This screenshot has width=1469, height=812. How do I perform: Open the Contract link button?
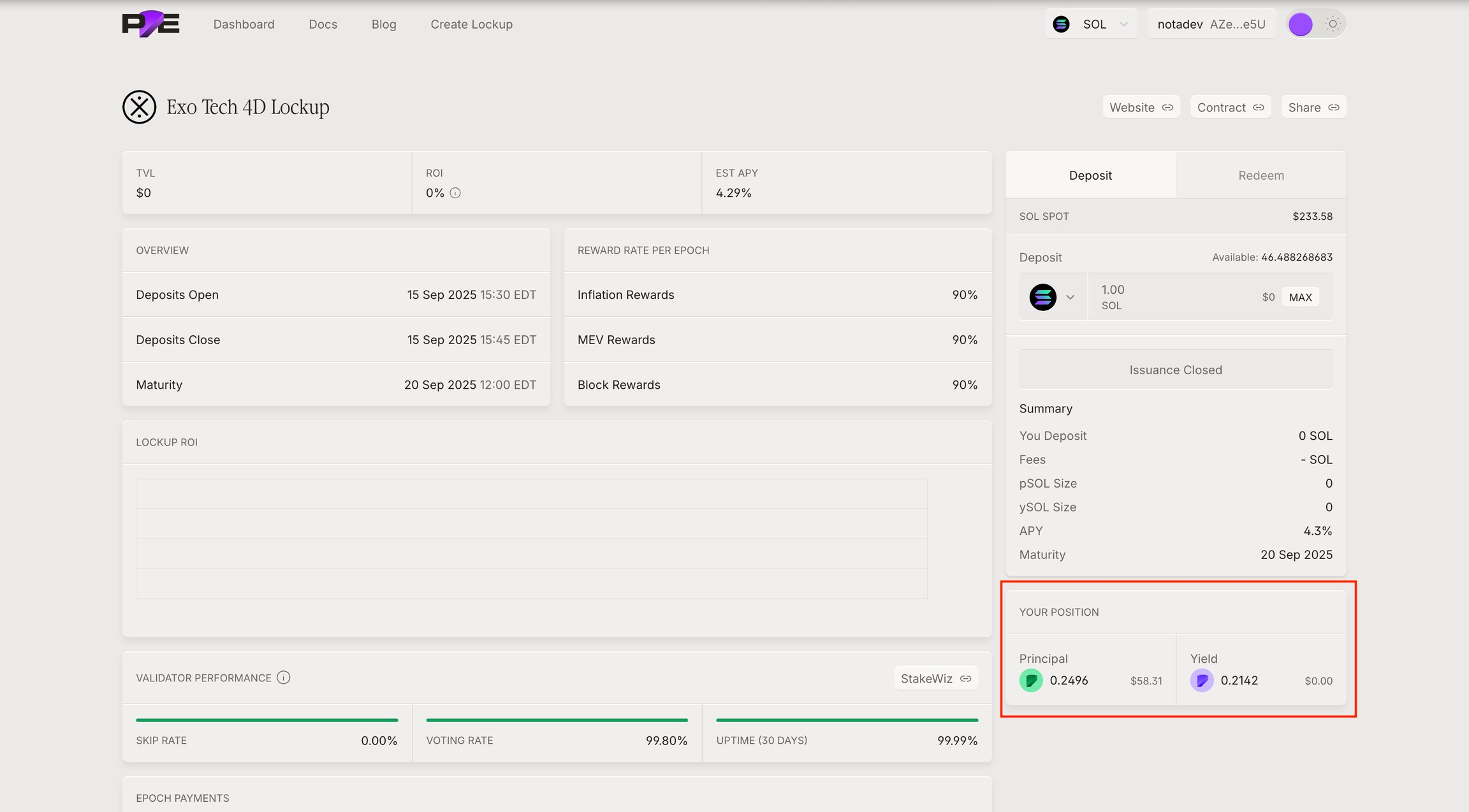point(1230,107)
